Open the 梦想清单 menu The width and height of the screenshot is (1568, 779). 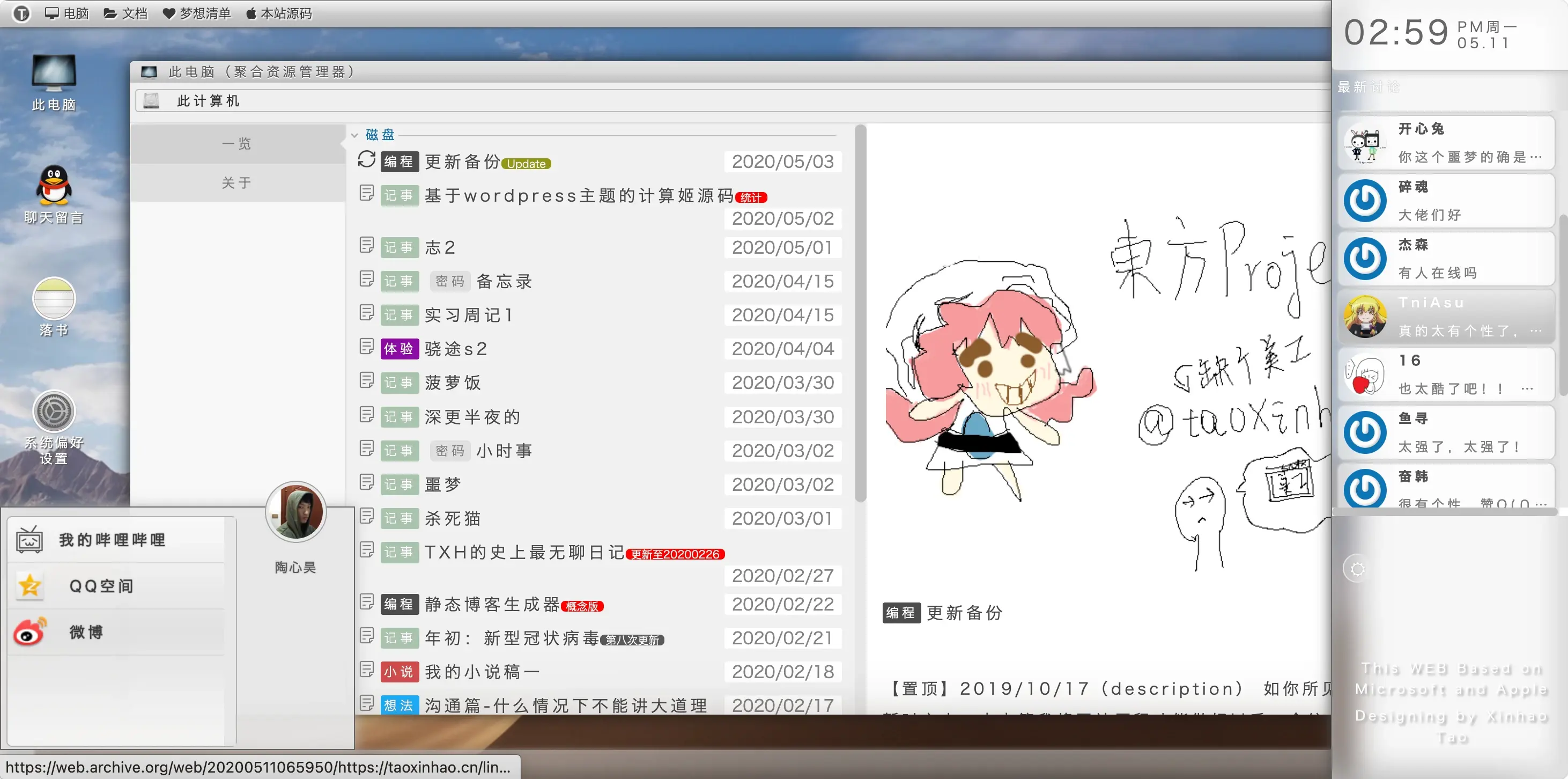click(197, 13)
